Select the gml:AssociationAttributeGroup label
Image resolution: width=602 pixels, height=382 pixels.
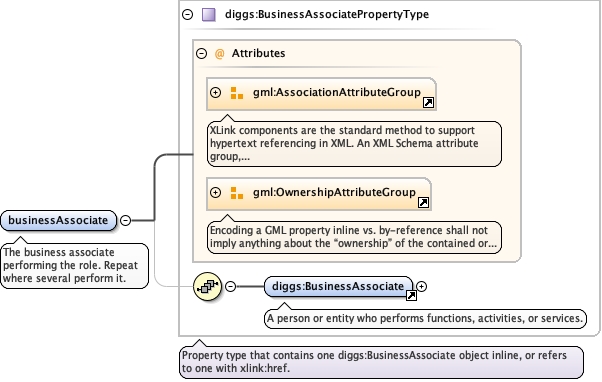pos(337,92)
